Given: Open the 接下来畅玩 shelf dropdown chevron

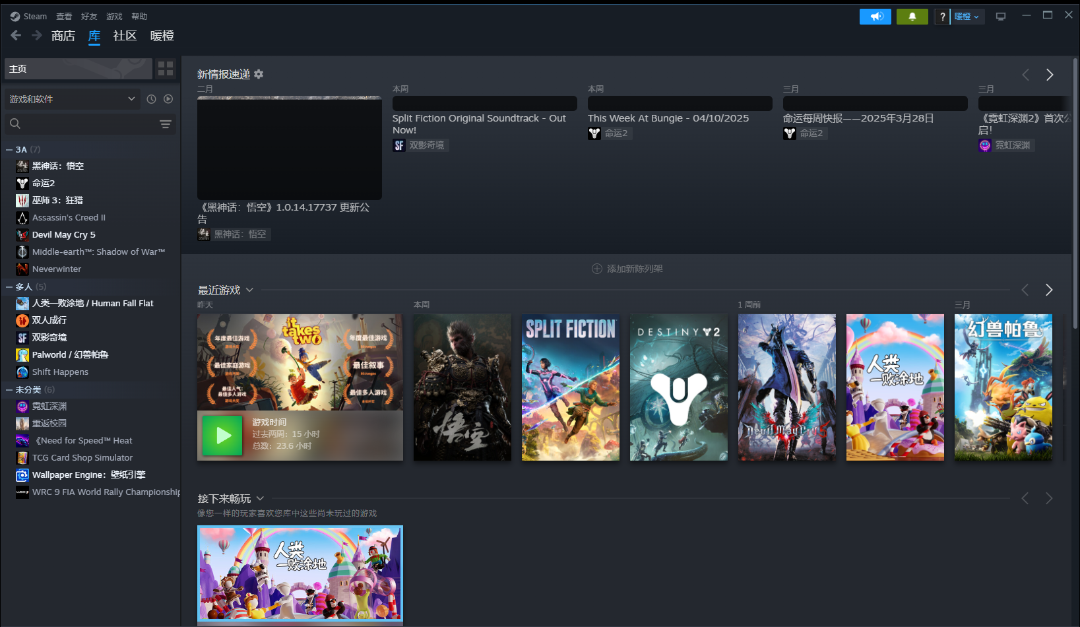Looking at the screenshot, I should tap(260, 498).
